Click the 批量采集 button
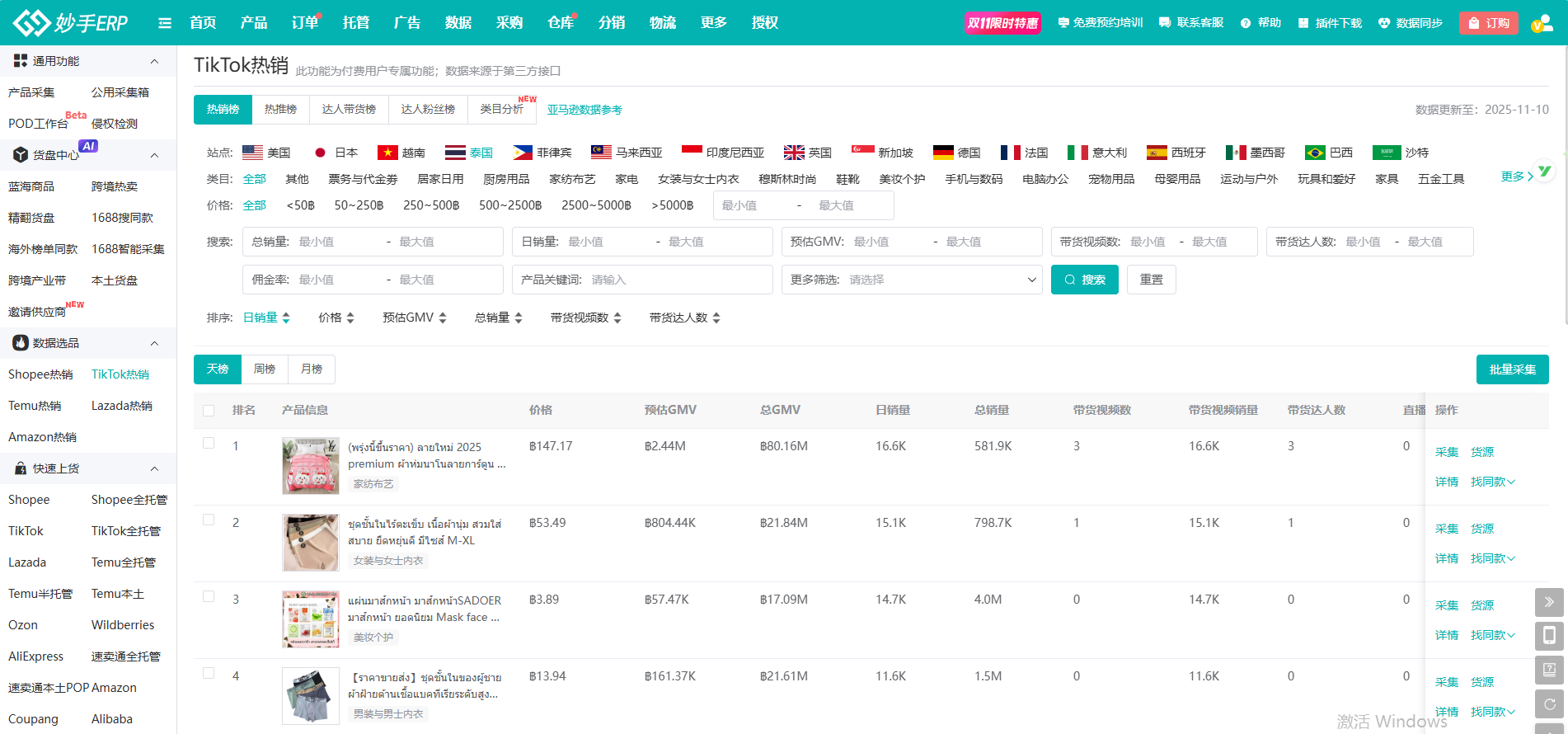This screenshot has height=734, width=1568. [1512, 369]
